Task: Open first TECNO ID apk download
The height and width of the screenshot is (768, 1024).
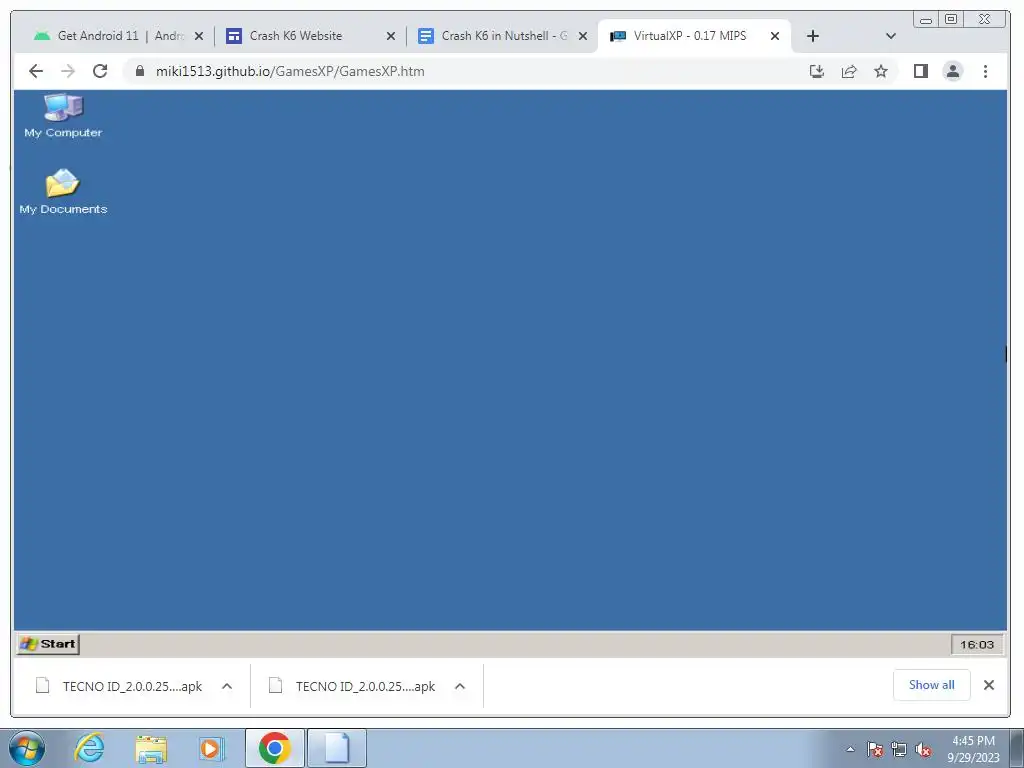Action: pyautogui.click(x=120, y=686)
